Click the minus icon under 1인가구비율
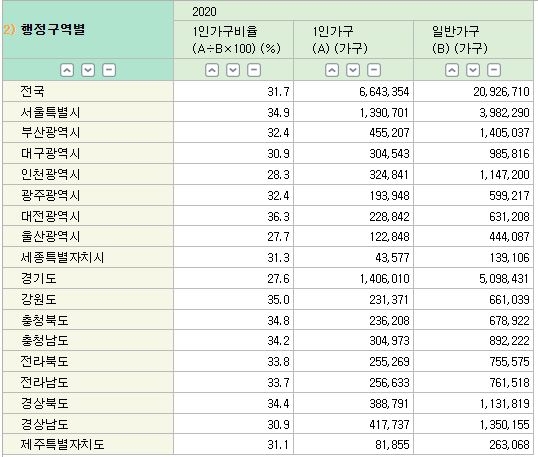The width and height of the screenshot is (538, 457). [254, 70]
